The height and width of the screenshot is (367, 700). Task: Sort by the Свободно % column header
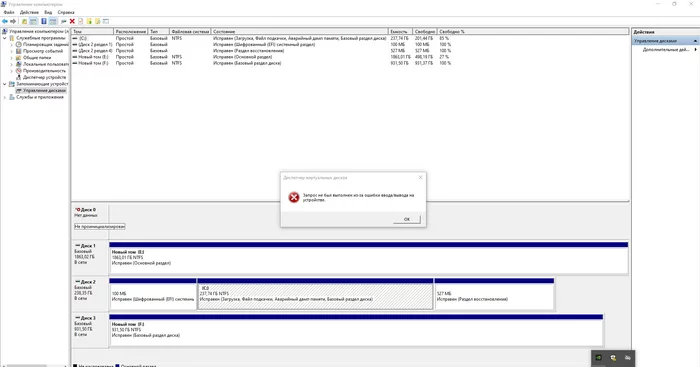451,32
